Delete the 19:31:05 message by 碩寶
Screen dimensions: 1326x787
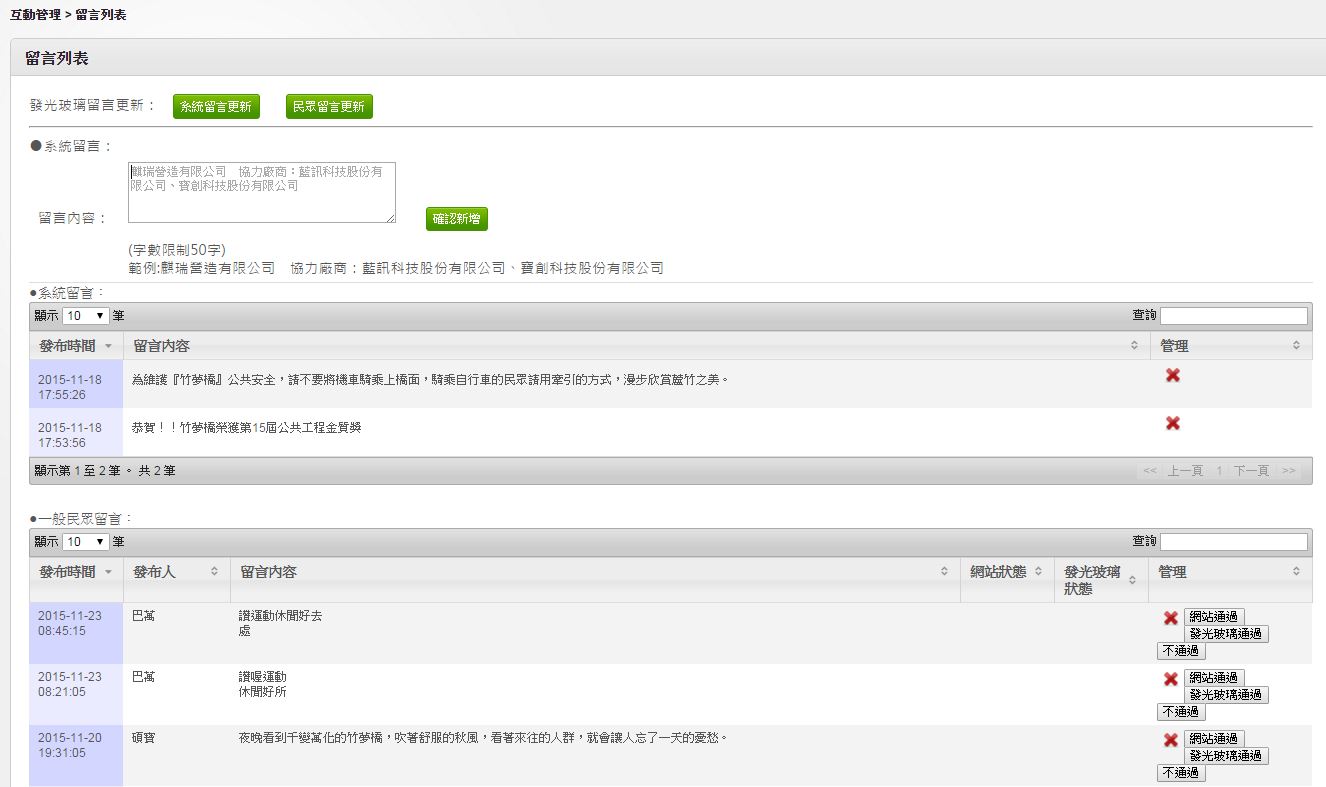pyautogui.click(x=1171, y=740)
